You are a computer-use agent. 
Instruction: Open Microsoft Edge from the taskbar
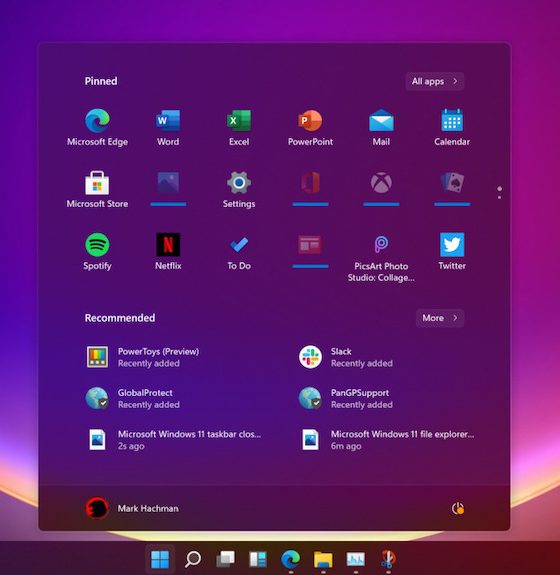point(290,559)
